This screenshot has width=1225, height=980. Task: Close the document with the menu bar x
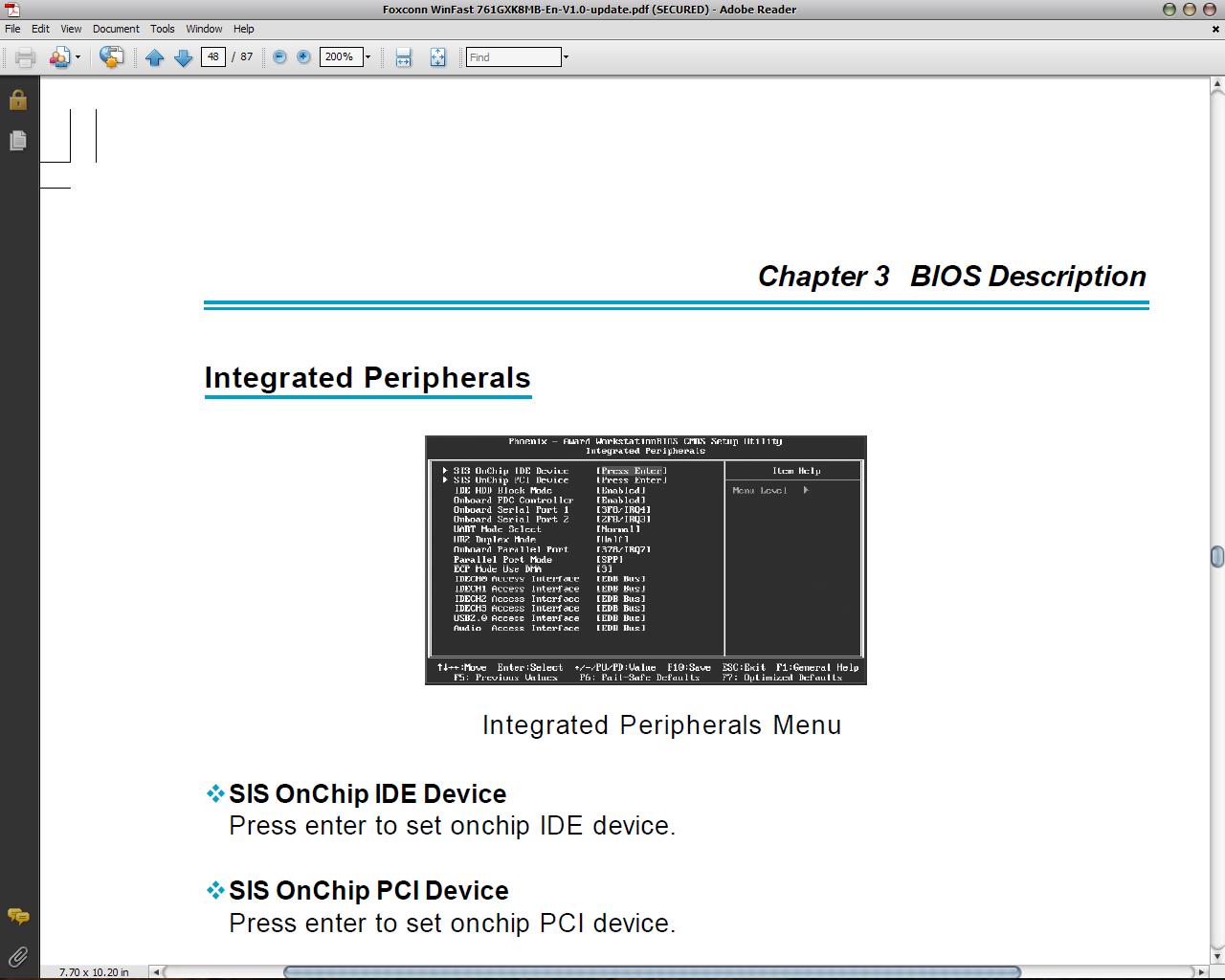coord(1215,29)
